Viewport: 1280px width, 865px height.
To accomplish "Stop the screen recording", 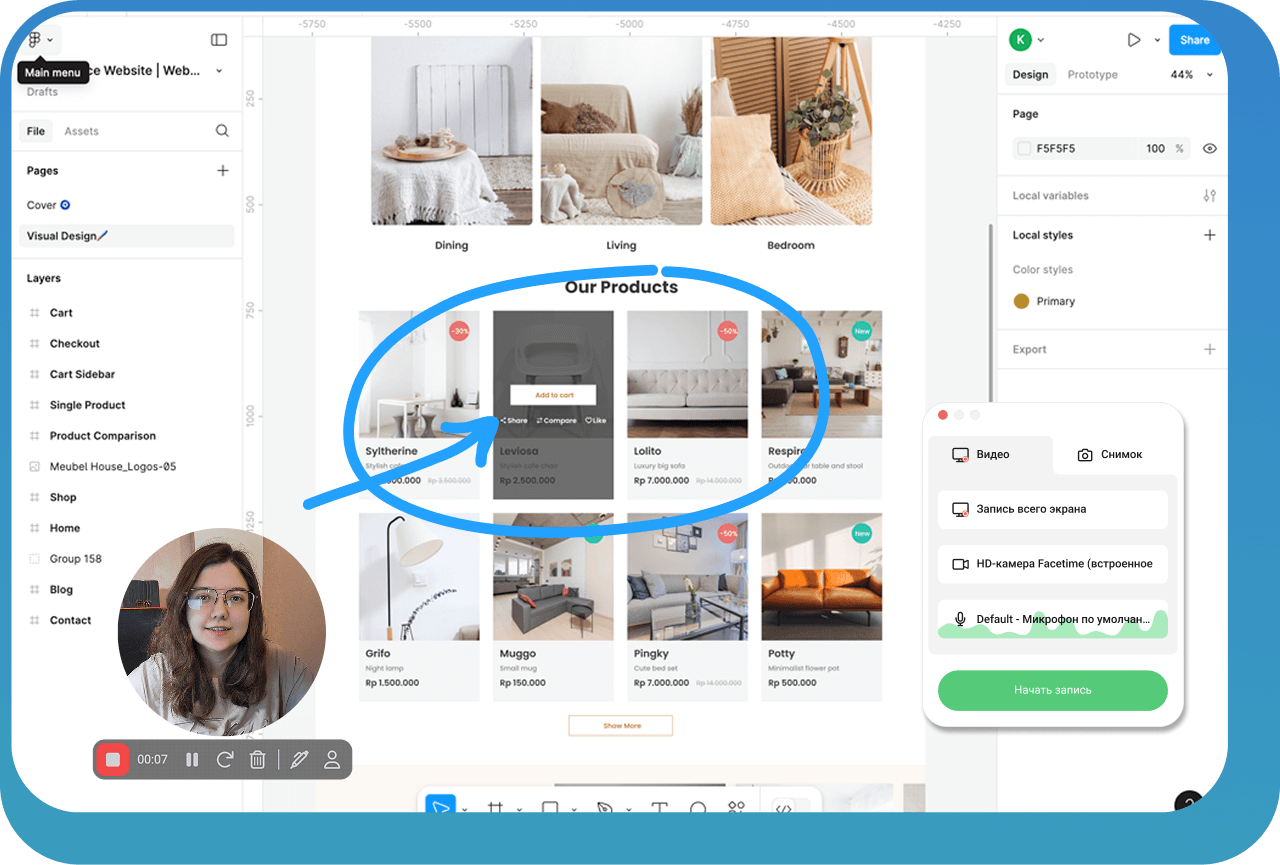I will (113, 760).
